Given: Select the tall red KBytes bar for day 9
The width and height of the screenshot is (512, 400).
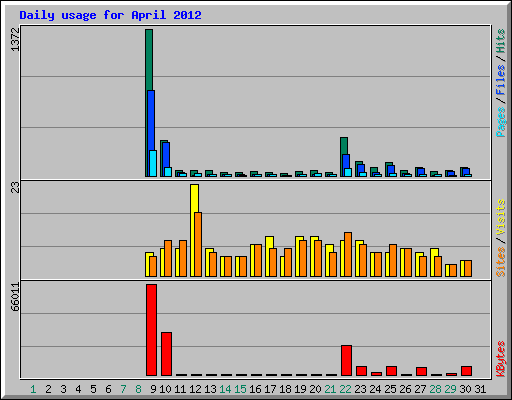Looking at the screenshot, I should coord(151,330).
